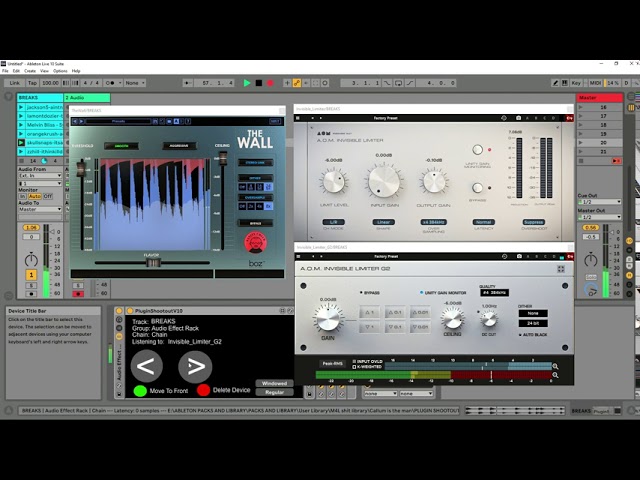Start playback with the green Play button
This screenshot has height=480, width=640.
coord(247,83)
